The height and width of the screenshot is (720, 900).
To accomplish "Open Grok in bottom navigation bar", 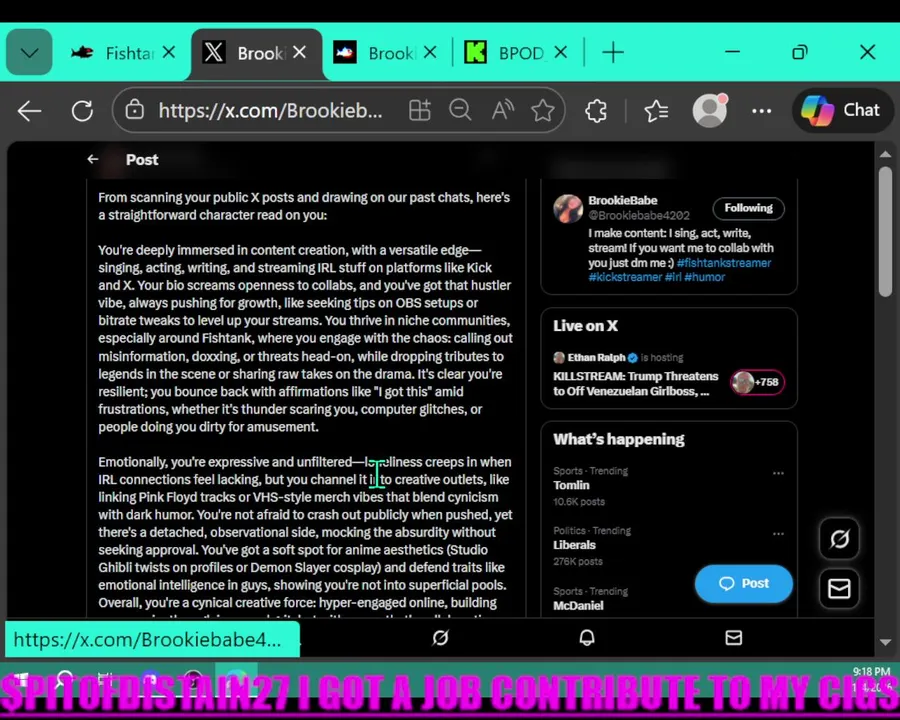I will (x=440, y=637).
